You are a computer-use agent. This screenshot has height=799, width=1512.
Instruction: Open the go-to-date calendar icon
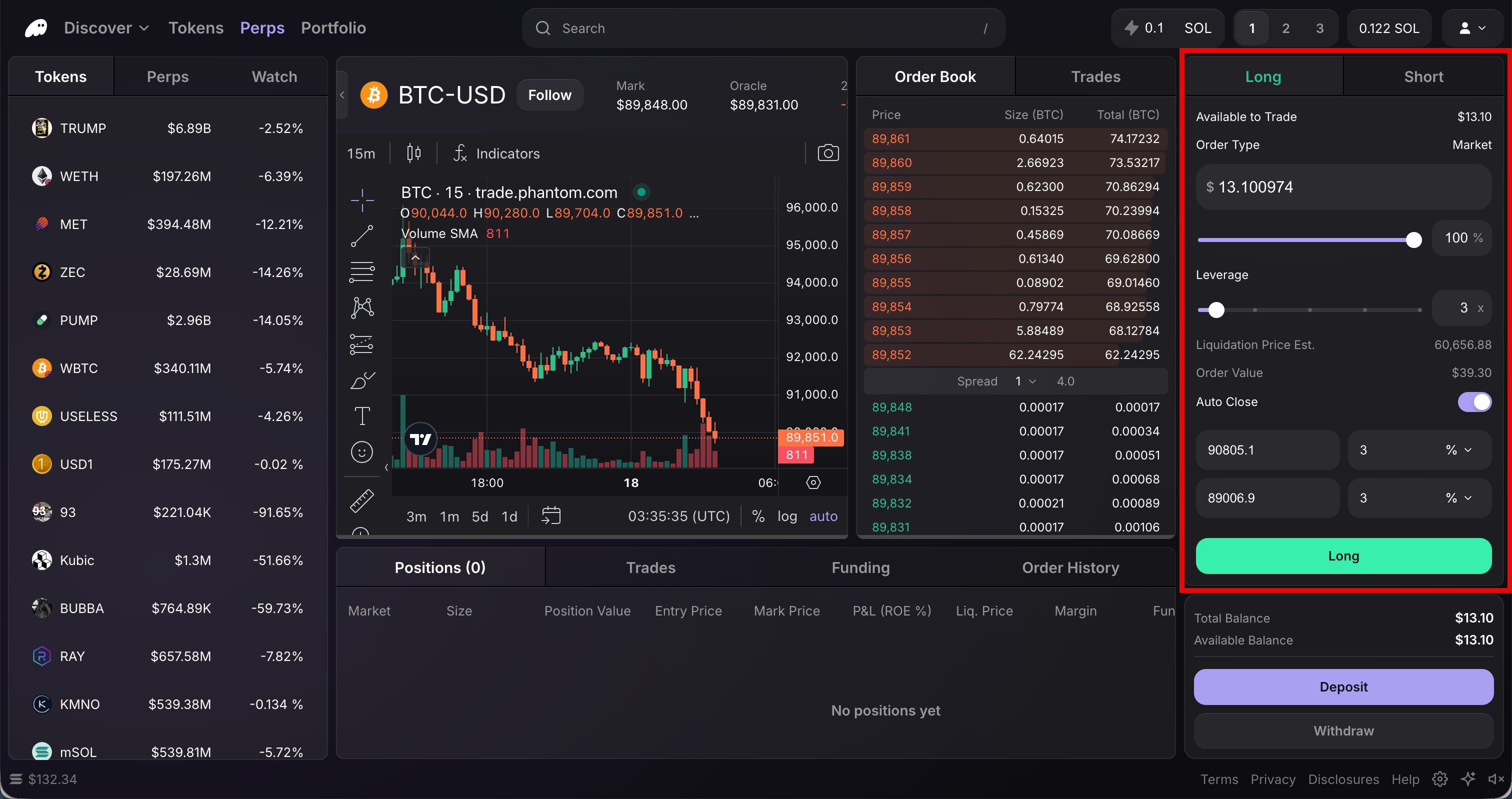pyautogui.click(x=550, y=516)
